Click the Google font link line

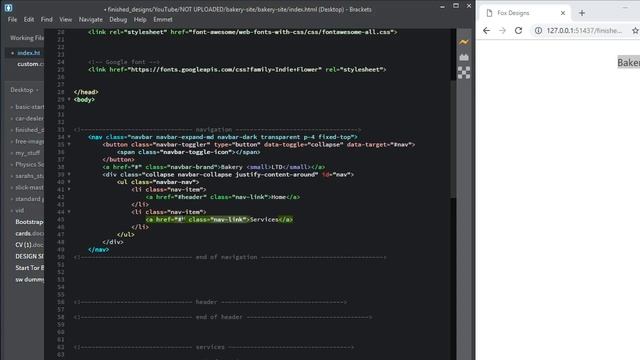[237, 70]
